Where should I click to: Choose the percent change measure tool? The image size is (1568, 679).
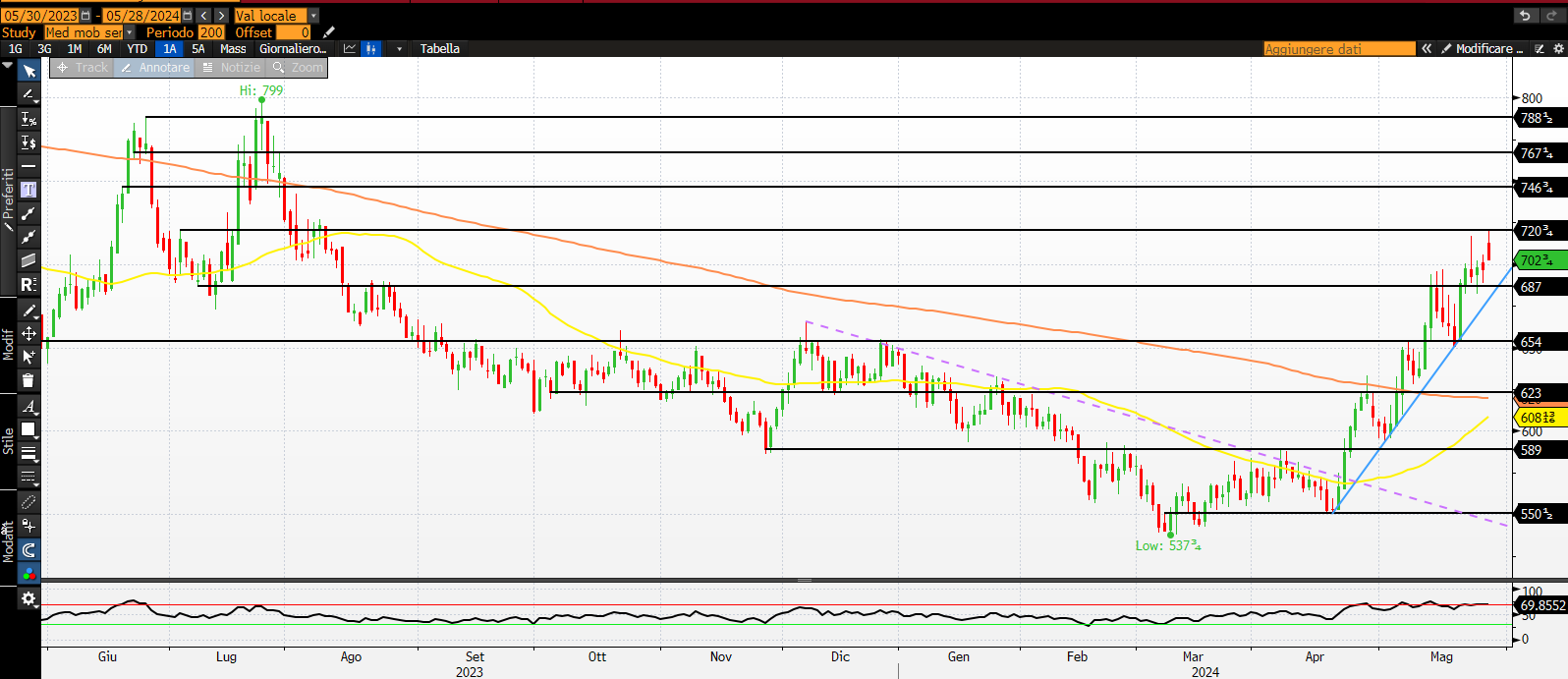pyautogui.click(x=28, y=119)
